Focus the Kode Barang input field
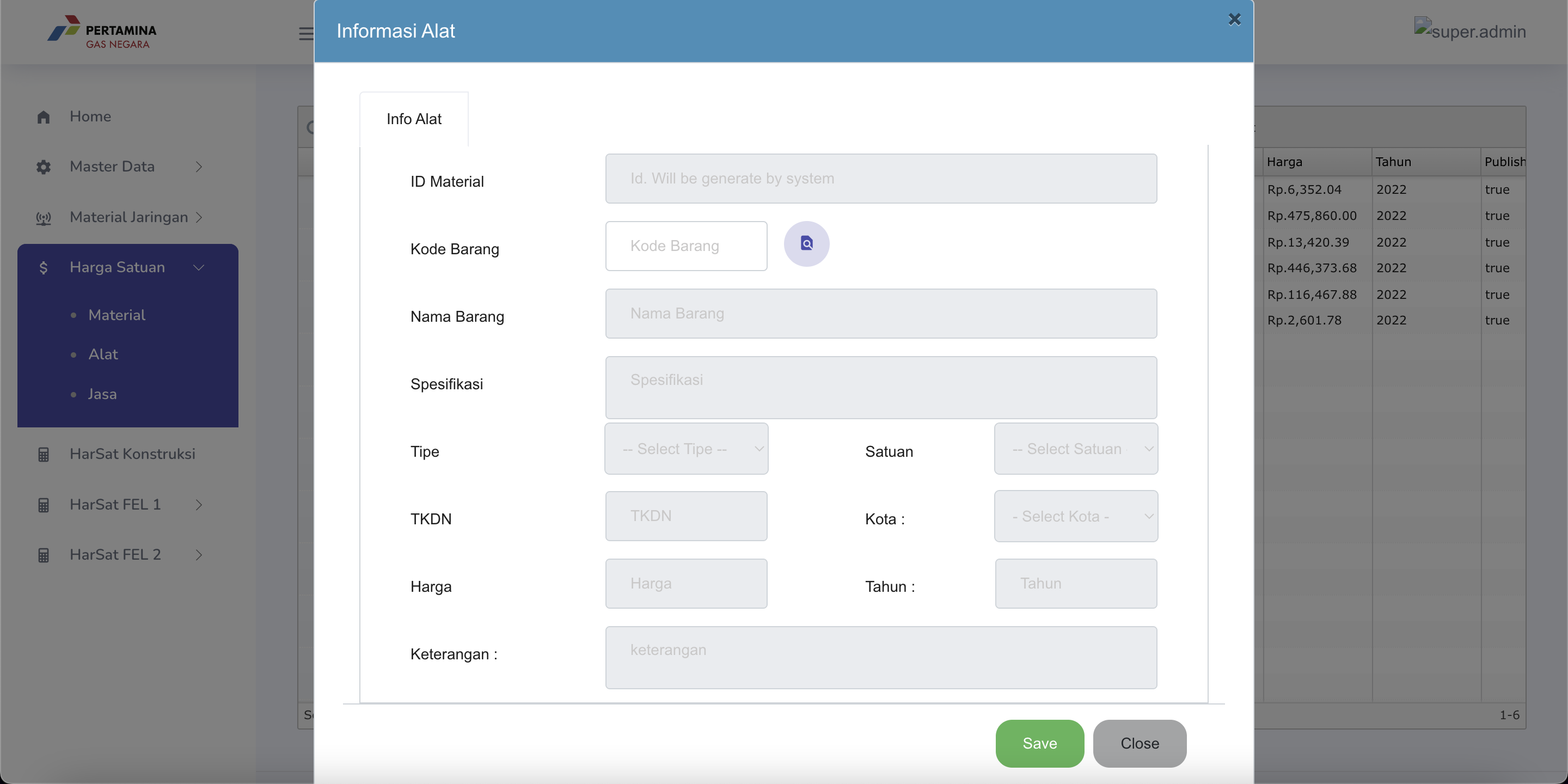The width and height of the screenshot is (1568, 784). [686, 246]
